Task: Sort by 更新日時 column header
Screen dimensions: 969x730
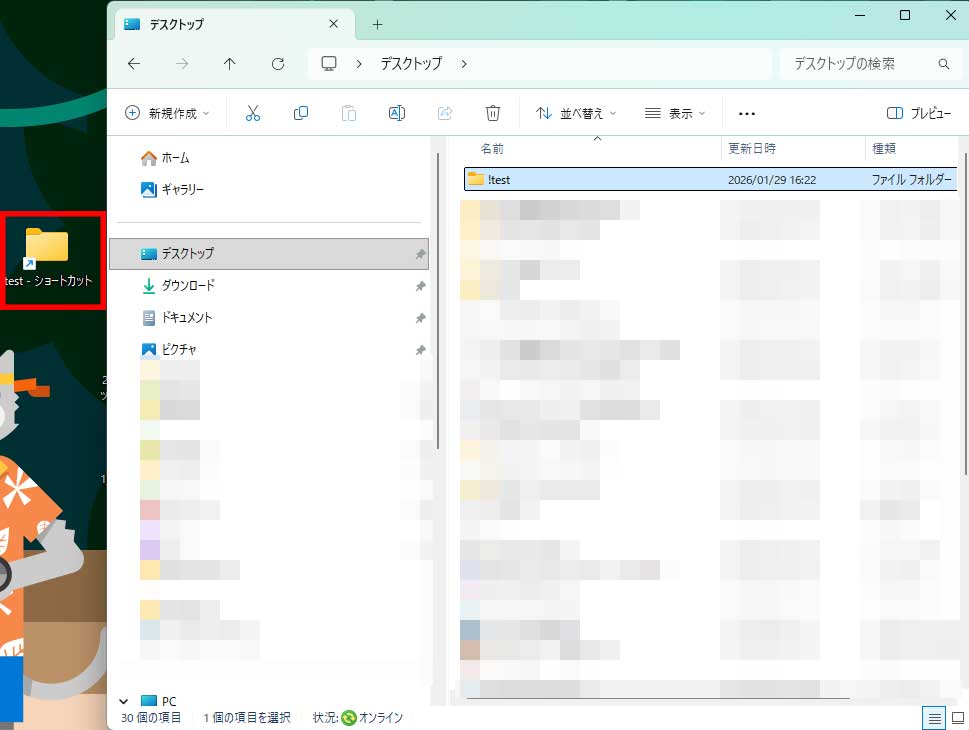Action: pyautogui.click(x=754, y=148)
